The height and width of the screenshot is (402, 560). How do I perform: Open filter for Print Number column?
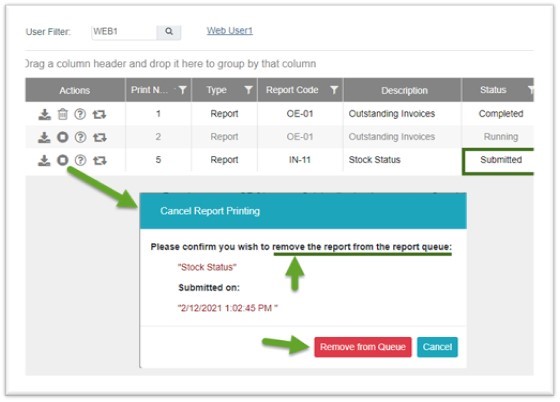(182, 90)
